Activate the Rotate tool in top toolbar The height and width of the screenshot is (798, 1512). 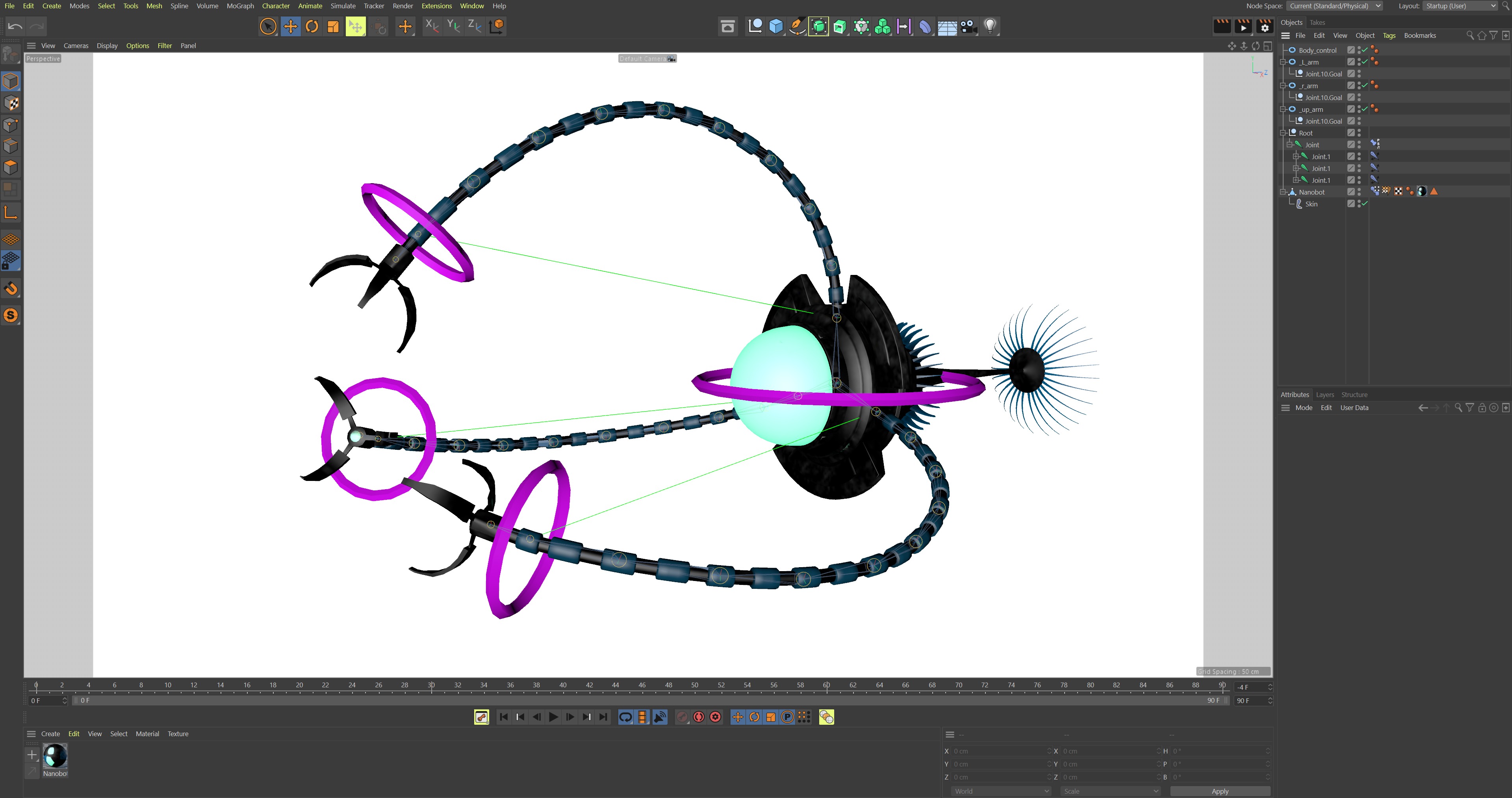point(312,26)
